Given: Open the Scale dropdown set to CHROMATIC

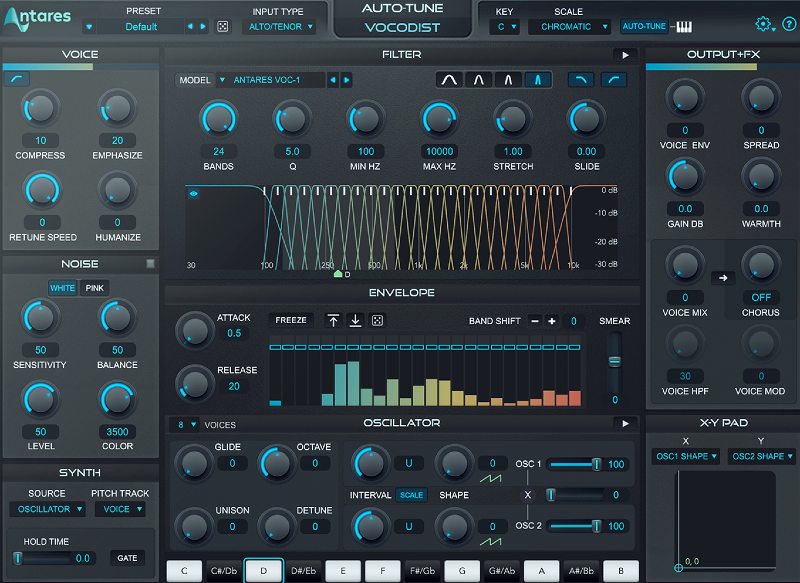Looking at the screenshot, I should [x=568, y=26].
